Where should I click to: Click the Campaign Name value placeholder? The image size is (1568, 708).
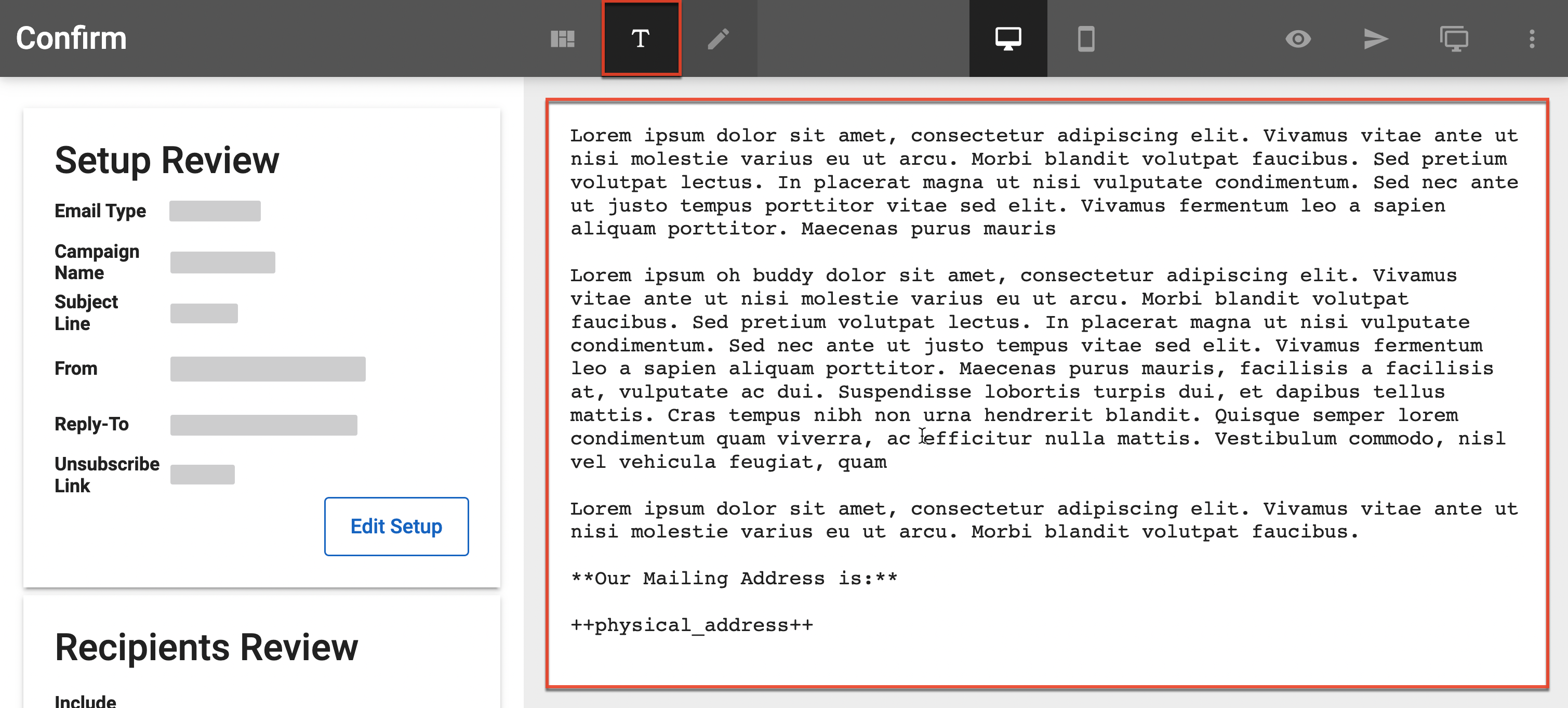click(x=223, y=263)
